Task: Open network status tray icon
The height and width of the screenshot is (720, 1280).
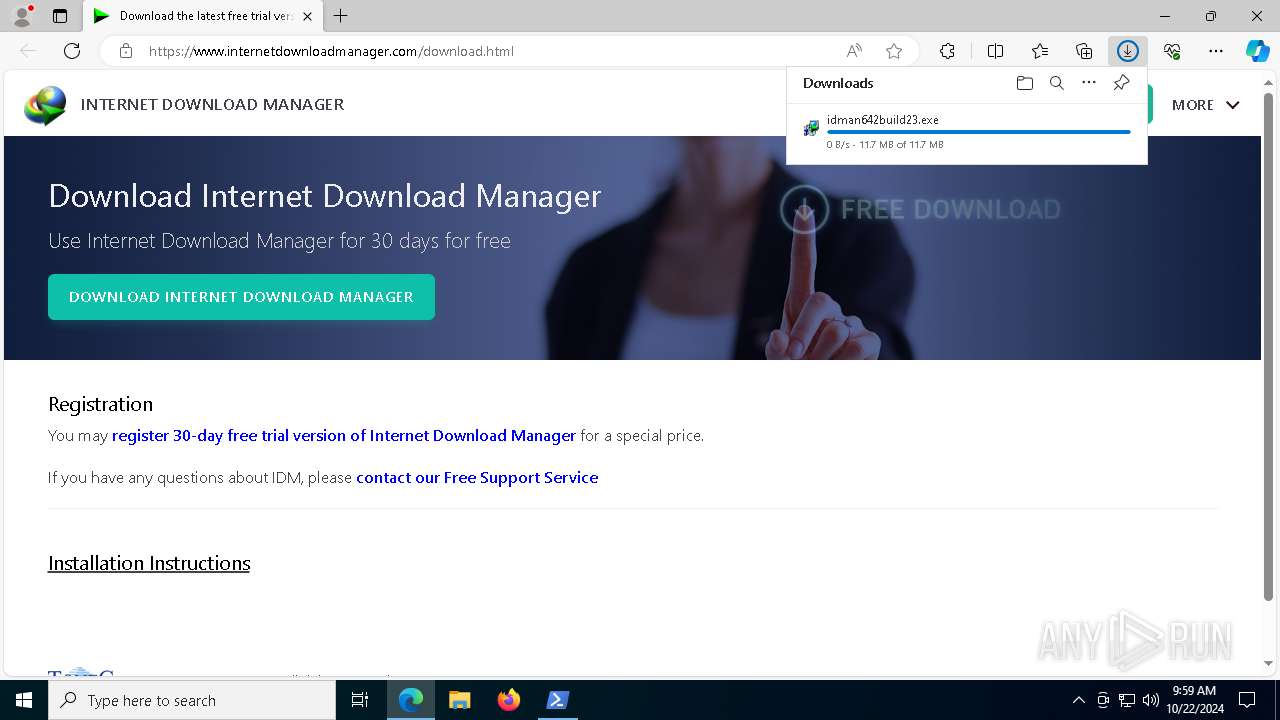Action: tap(1127, 700)
